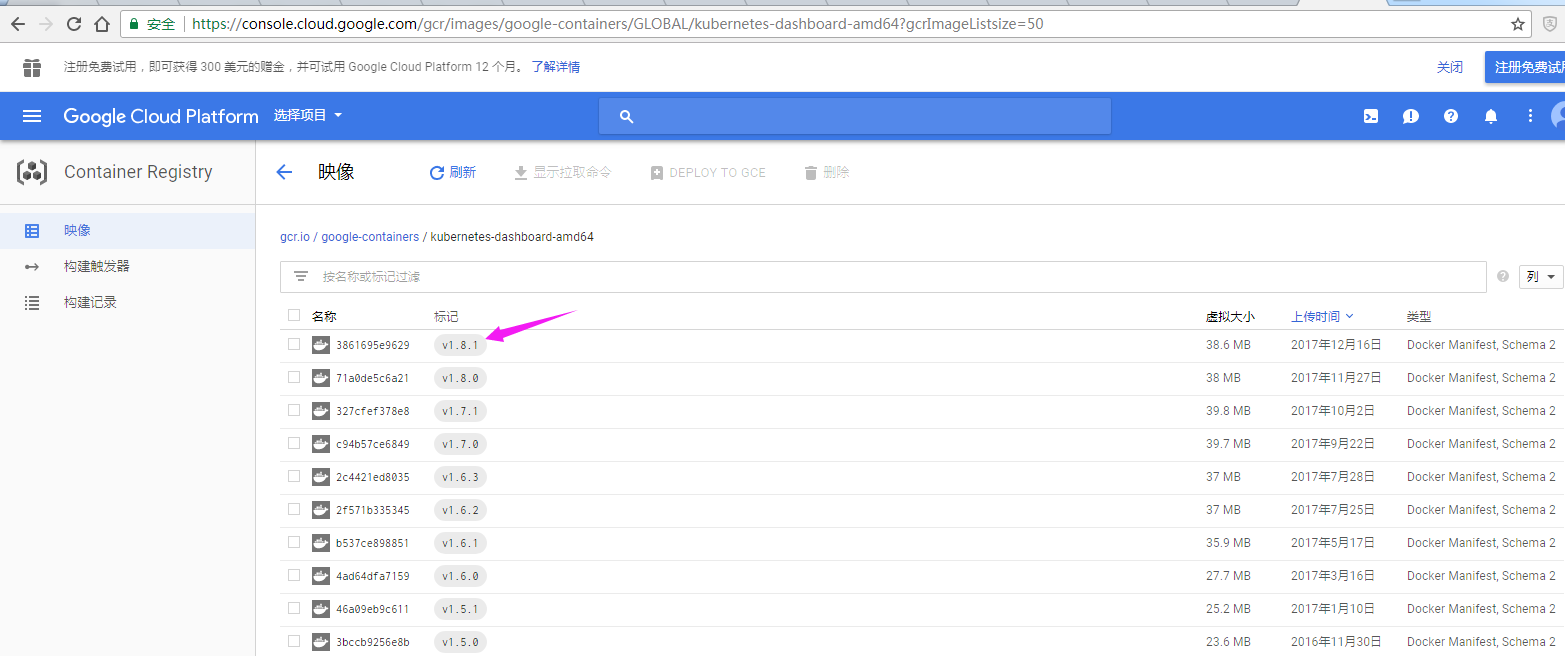Screen dimensions: 1565x656
Task: Sort by 上传时间 column header
Action: tap(1322, 316)
